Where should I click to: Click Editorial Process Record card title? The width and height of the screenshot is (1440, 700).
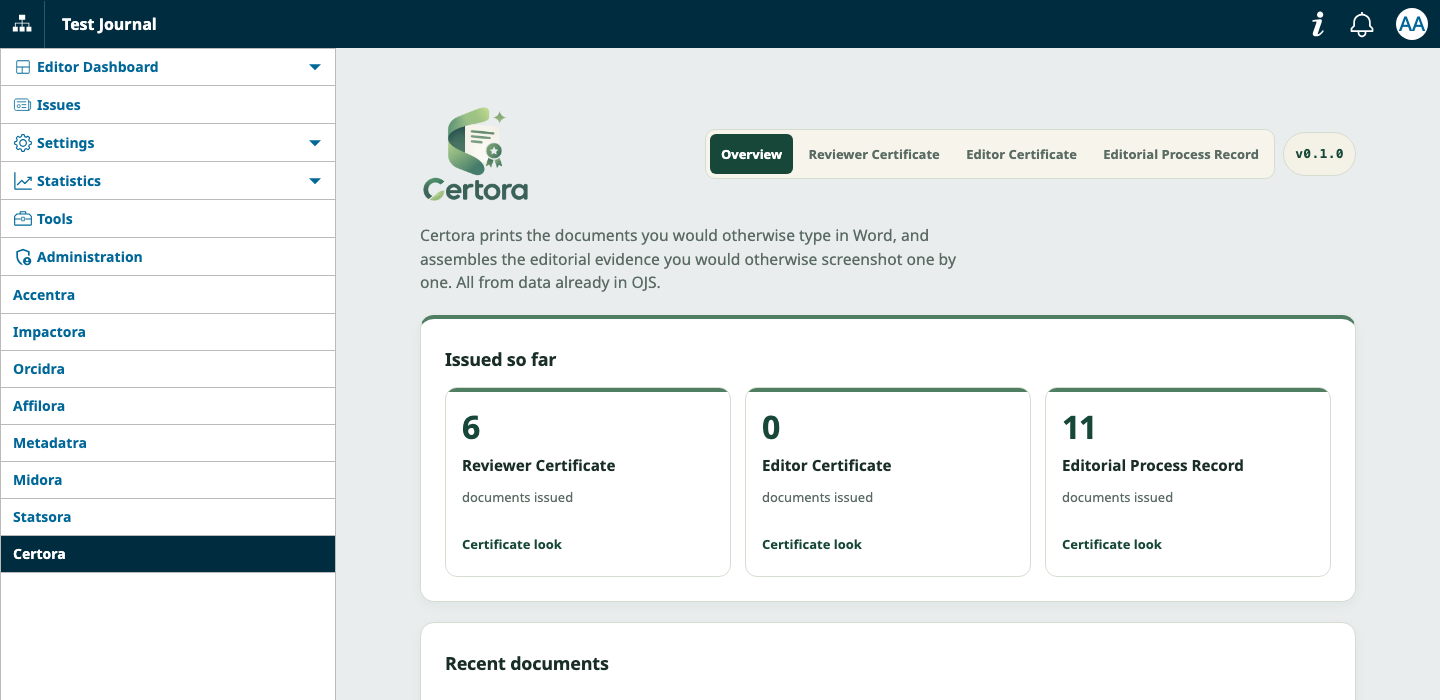[1153, 465]
